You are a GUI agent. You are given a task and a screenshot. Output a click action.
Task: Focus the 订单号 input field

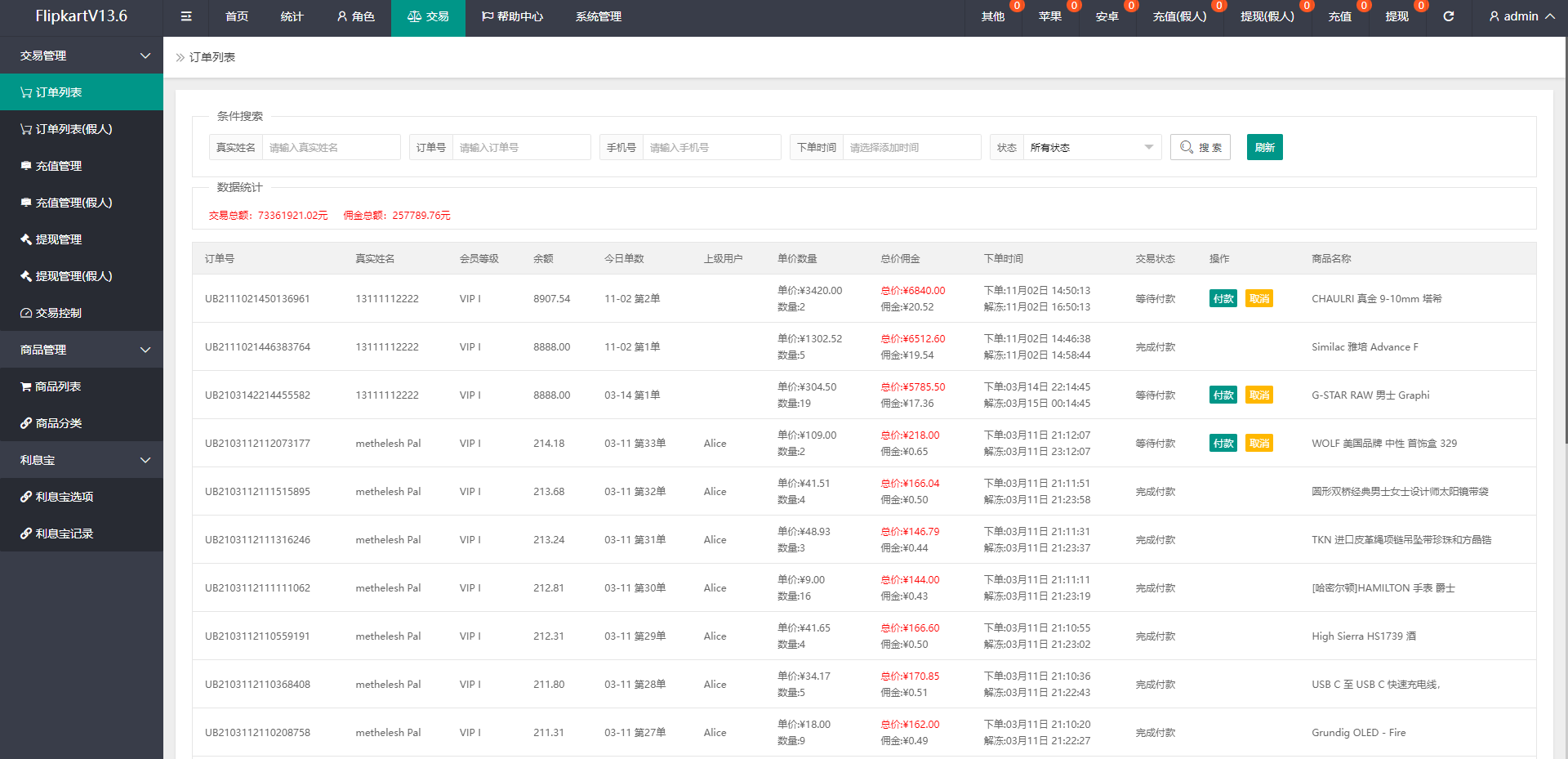coord(521,147)
